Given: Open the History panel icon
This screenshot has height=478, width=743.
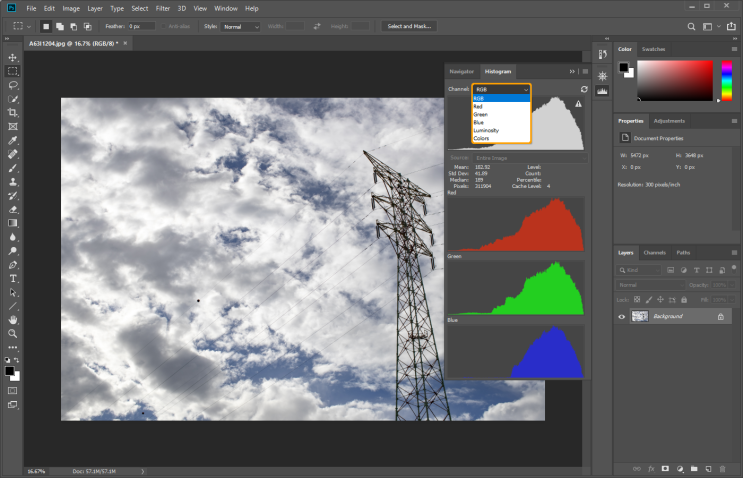Looking at the screenshot, I should 602,54.
